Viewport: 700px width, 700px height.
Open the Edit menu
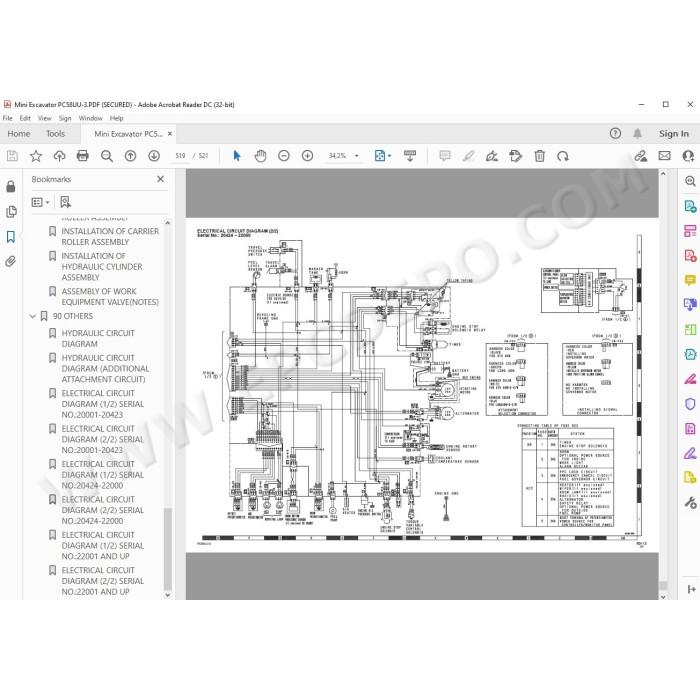click(x=25, y=118)
